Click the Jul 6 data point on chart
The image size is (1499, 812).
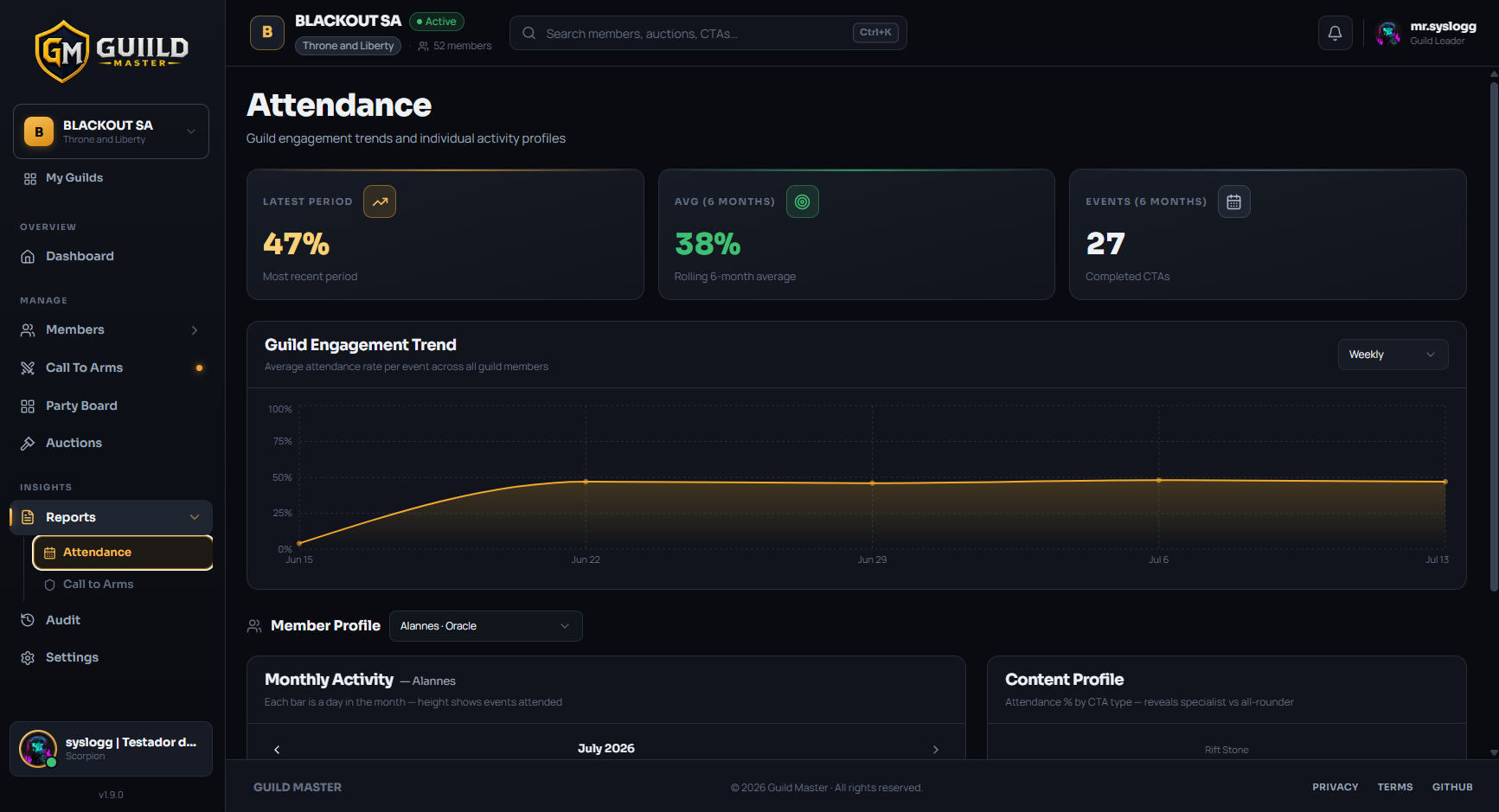coord(1159,481)
